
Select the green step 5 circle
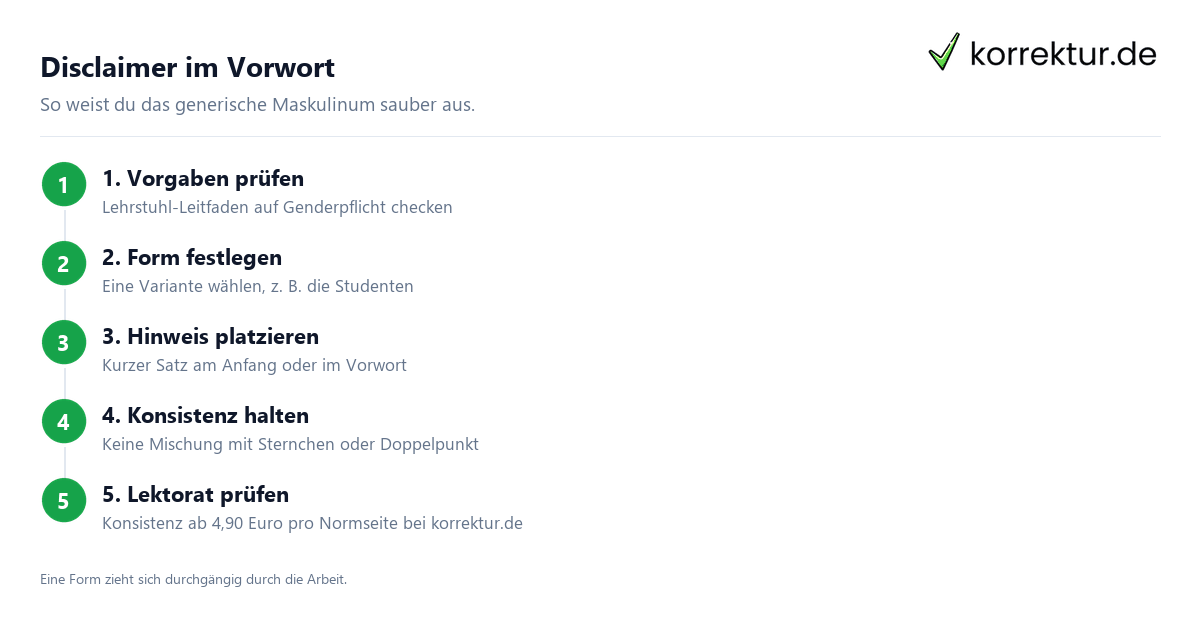point(64,501)
